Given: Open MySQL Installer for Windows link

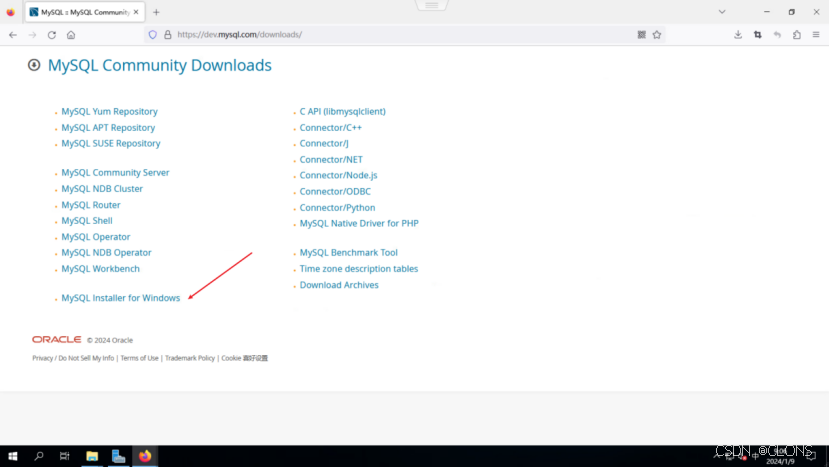Looking at the screenshot, I should point(121,298).
